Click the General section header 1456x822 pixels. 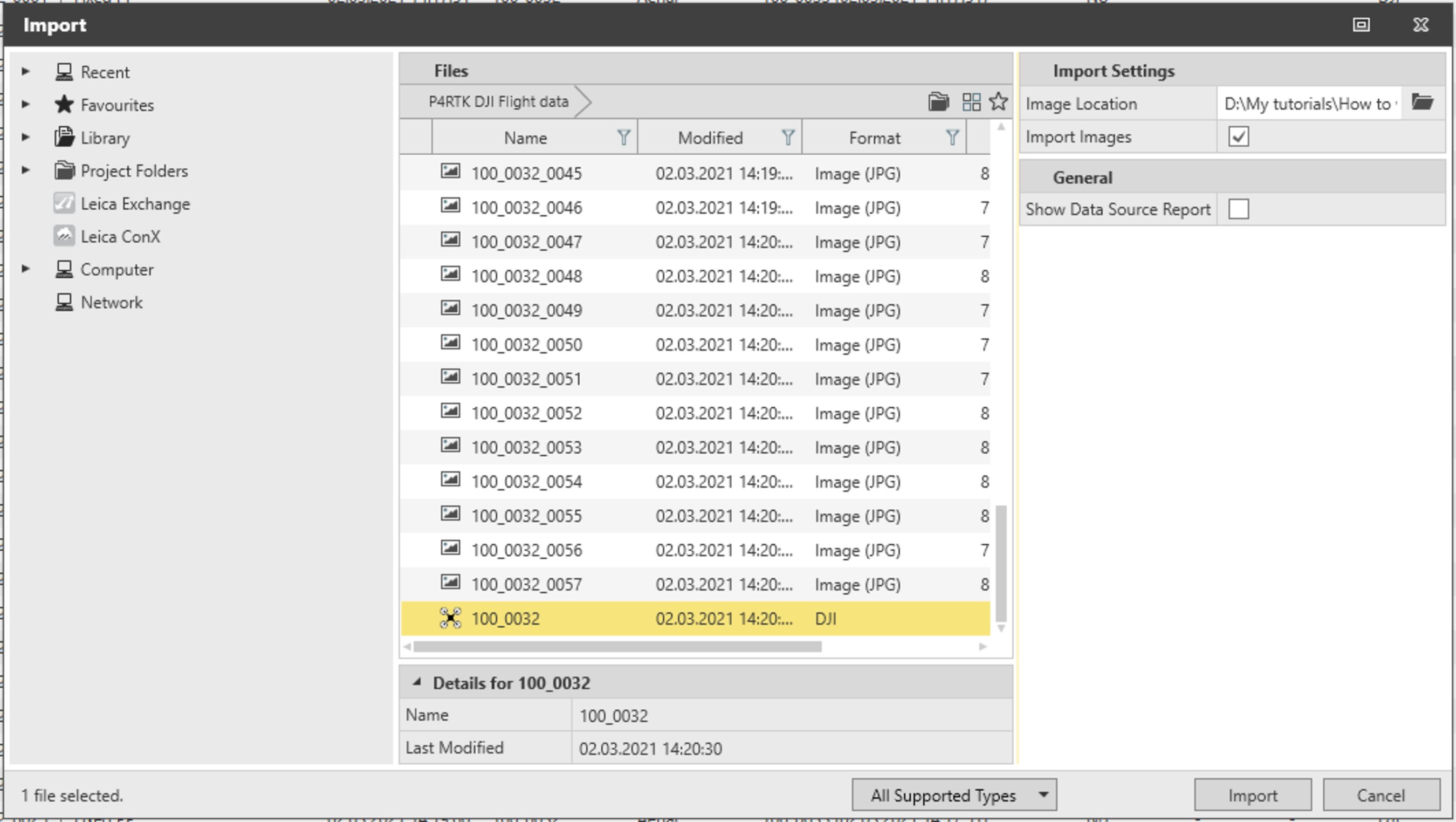[1232, 177]
